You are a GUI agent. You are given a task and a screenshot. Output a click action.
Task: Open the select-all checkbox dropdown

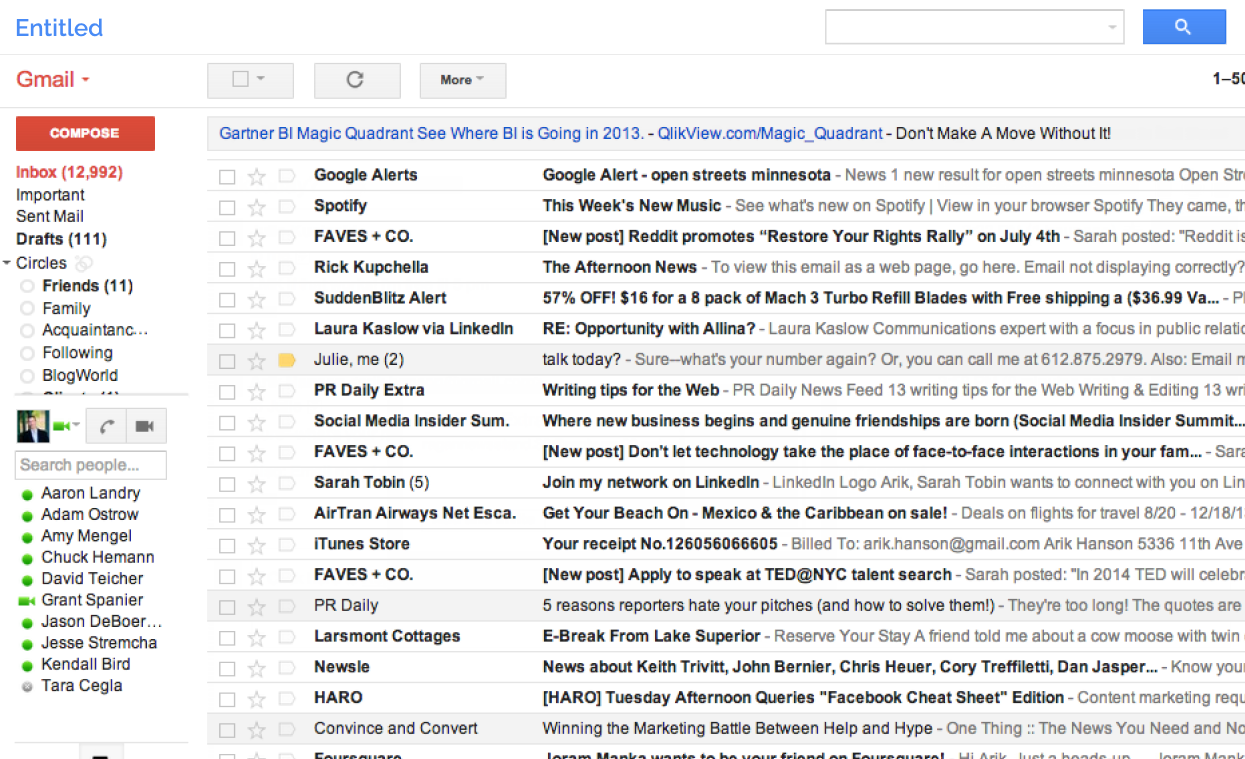pyautogui.click(x=260, y=80)
